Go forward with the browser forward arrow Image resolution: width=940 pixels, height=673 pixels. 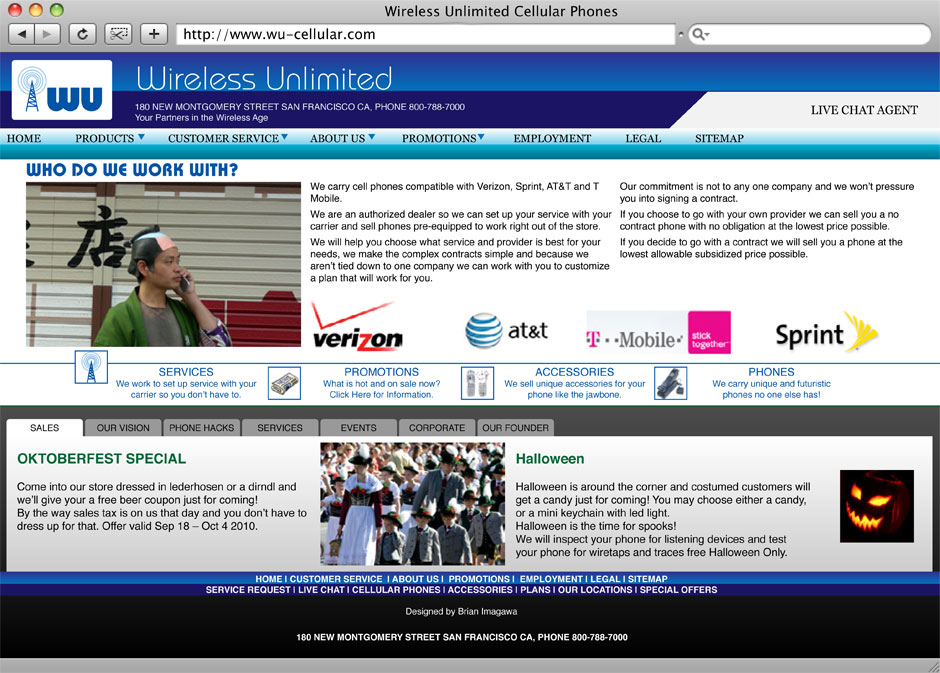(x=47, y=34)
